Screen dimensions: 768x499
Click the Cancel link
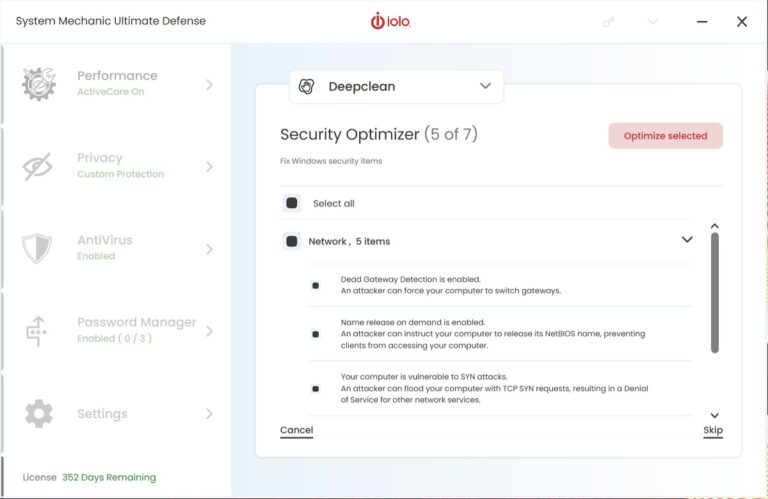[x=296, y=430]
